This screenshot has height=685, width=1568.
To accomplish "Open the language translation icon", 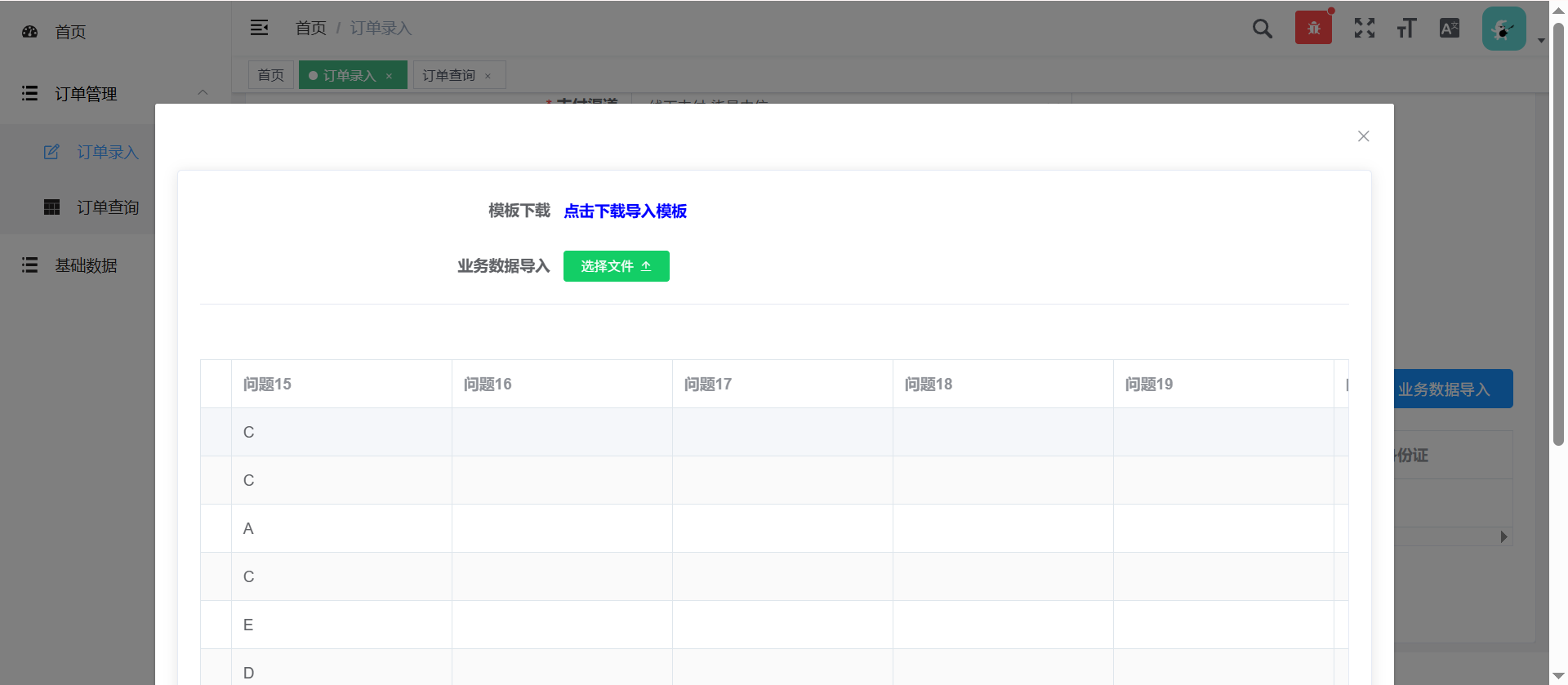I will pos(1450,29).
